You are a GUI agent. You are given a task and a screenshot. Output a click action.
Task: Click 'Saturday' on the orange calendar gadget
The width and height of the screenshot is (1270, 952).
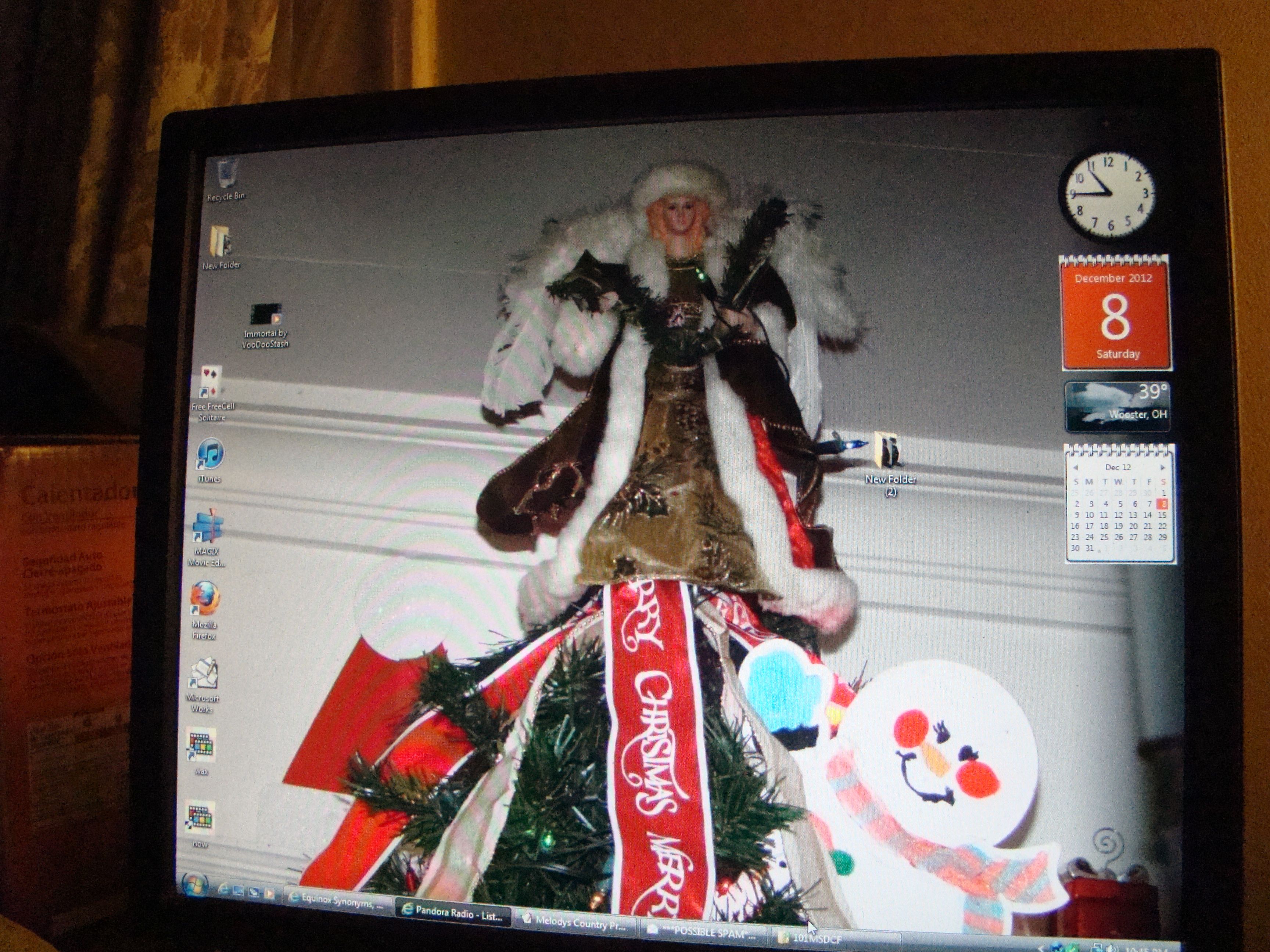[x=1118, y=353]
